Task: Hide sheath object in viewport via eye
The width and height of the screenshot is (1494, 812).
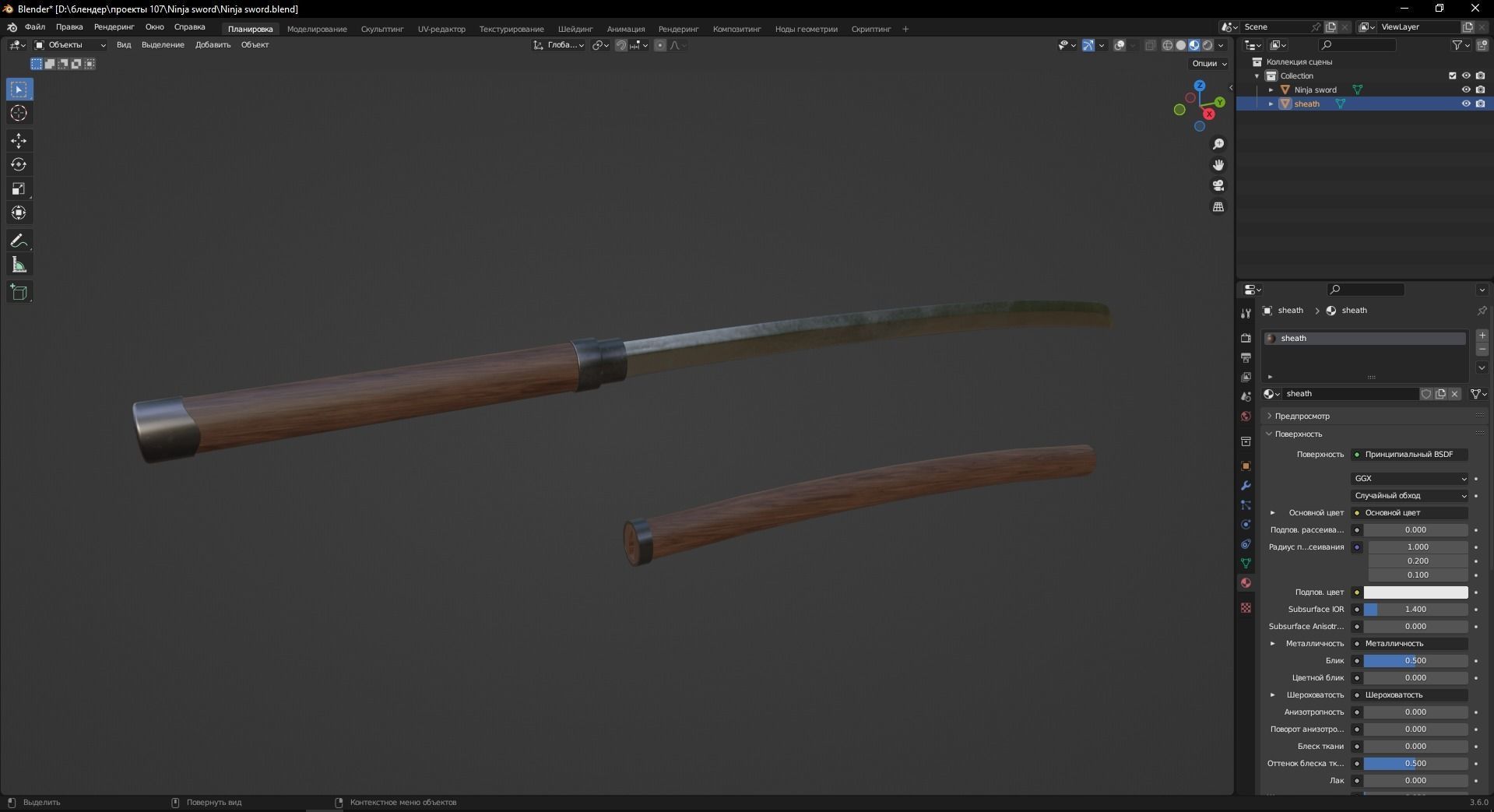Action: coord(1466,104)
